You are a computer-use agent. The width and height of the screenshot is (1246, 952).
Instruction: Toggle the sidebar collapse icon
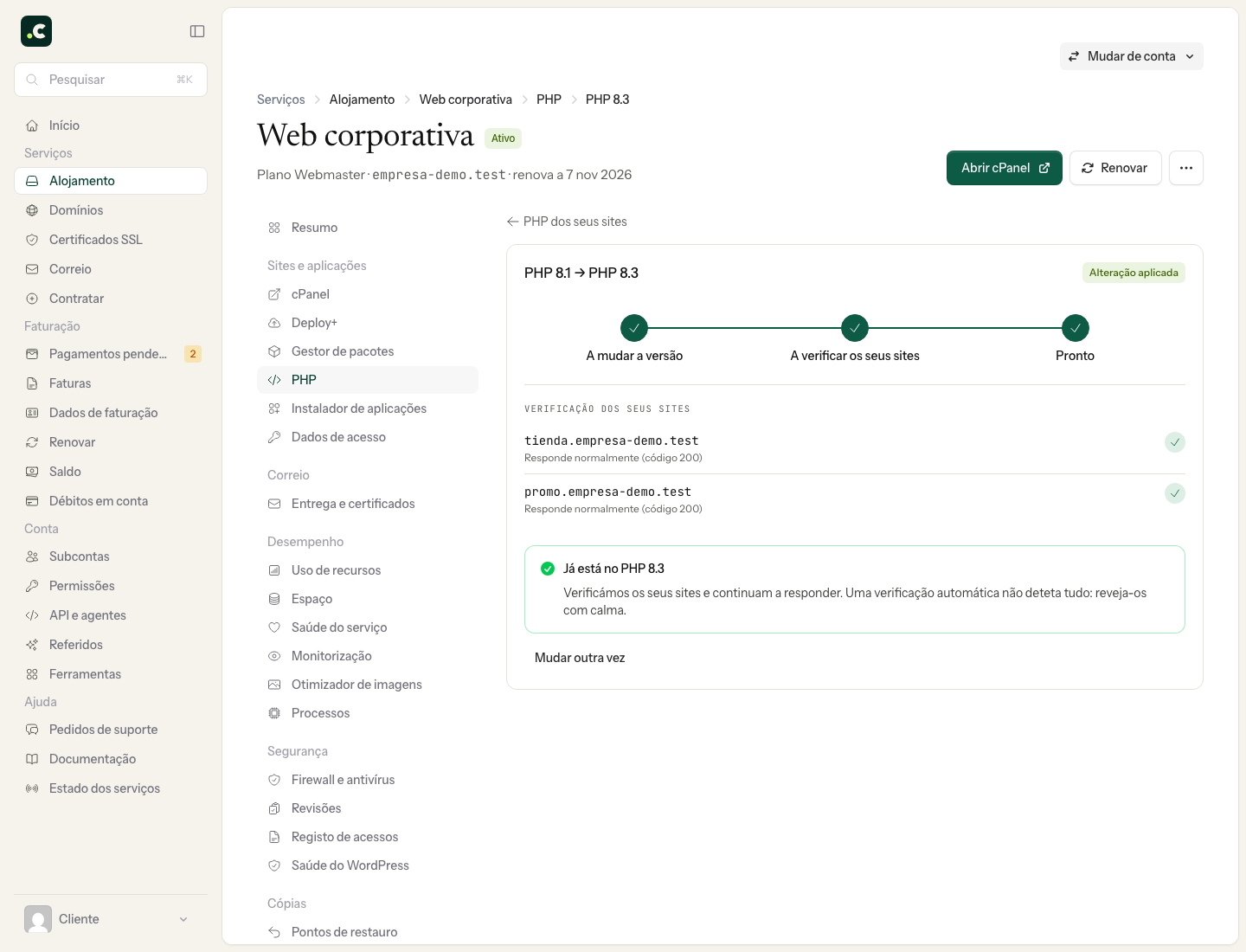click(197, 31)
